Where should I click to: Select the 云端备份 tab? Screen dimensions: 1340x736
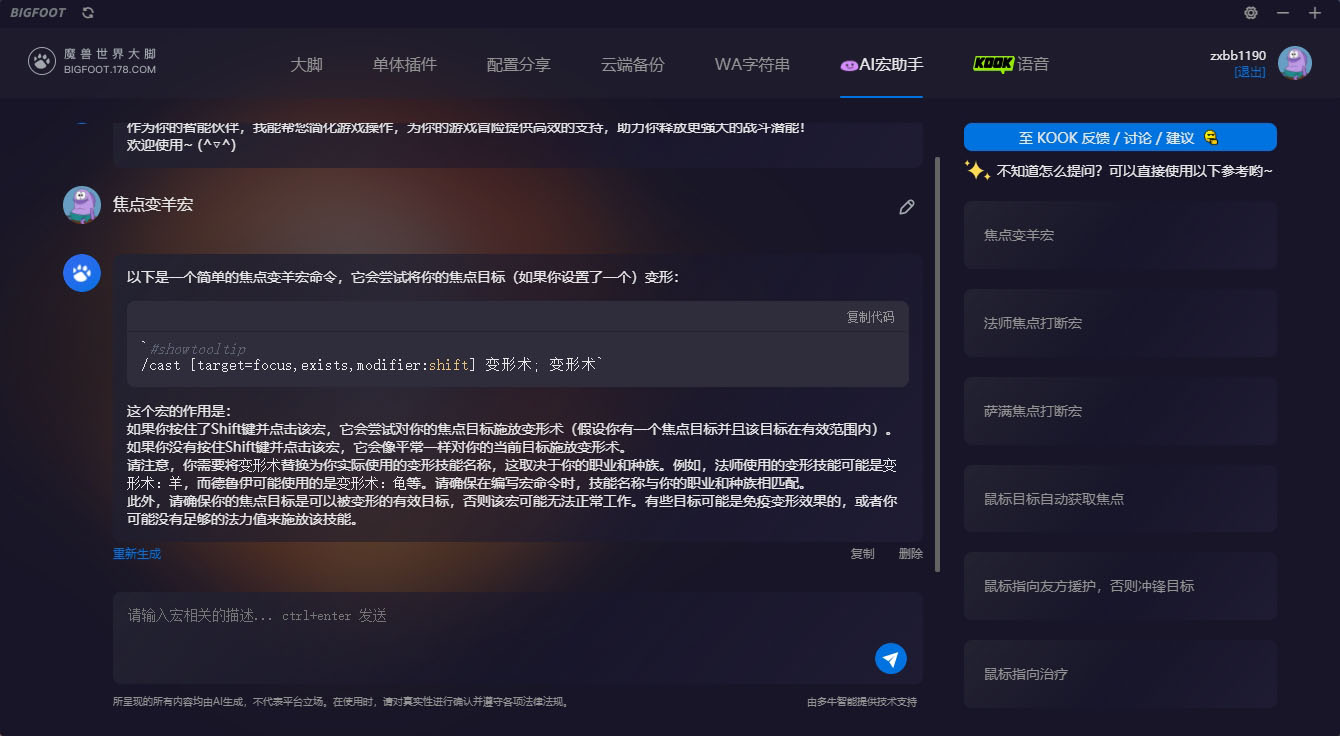632,64
